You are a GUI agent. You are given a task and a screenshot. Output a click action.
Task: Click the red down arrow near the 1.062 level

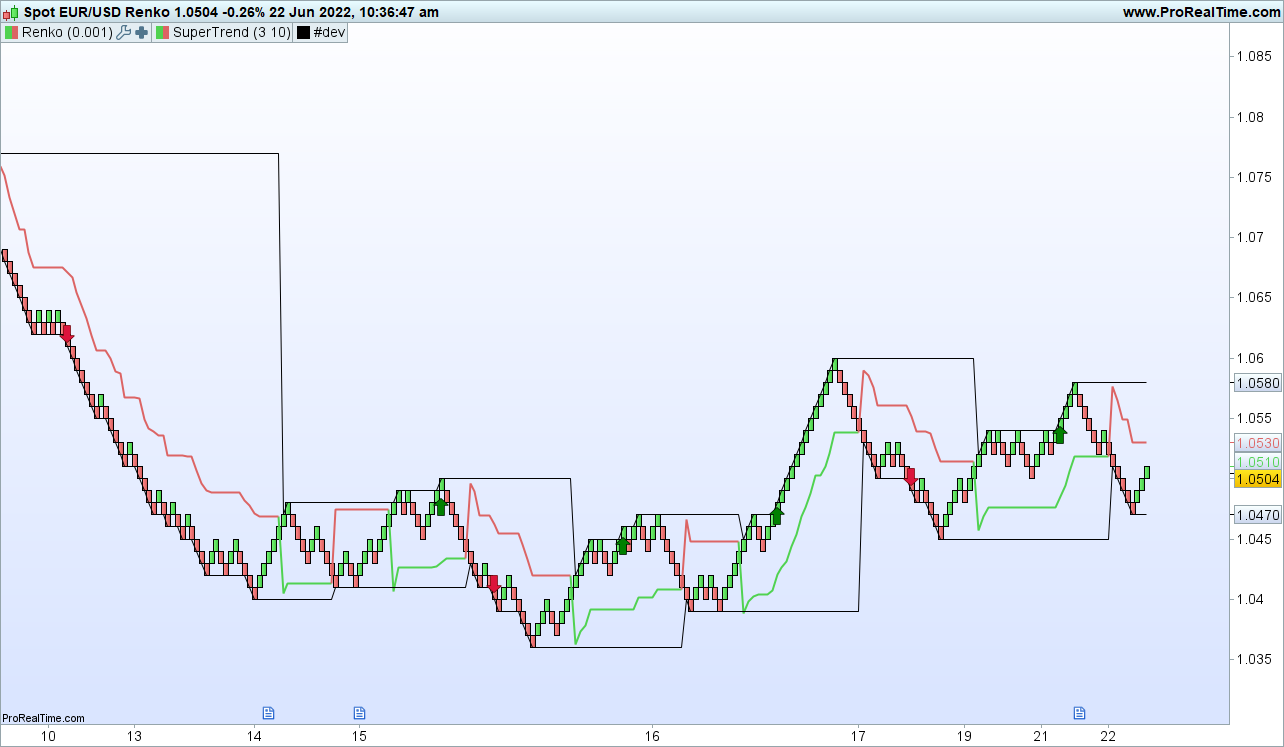click(67, 333)
